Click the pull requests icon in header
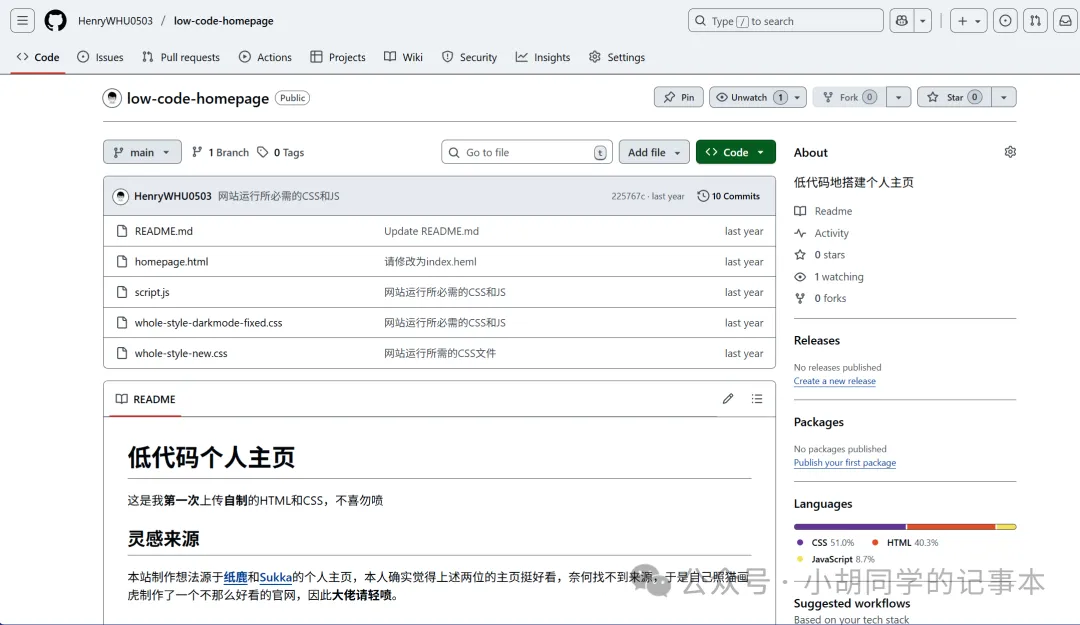 click(1035, 21)
